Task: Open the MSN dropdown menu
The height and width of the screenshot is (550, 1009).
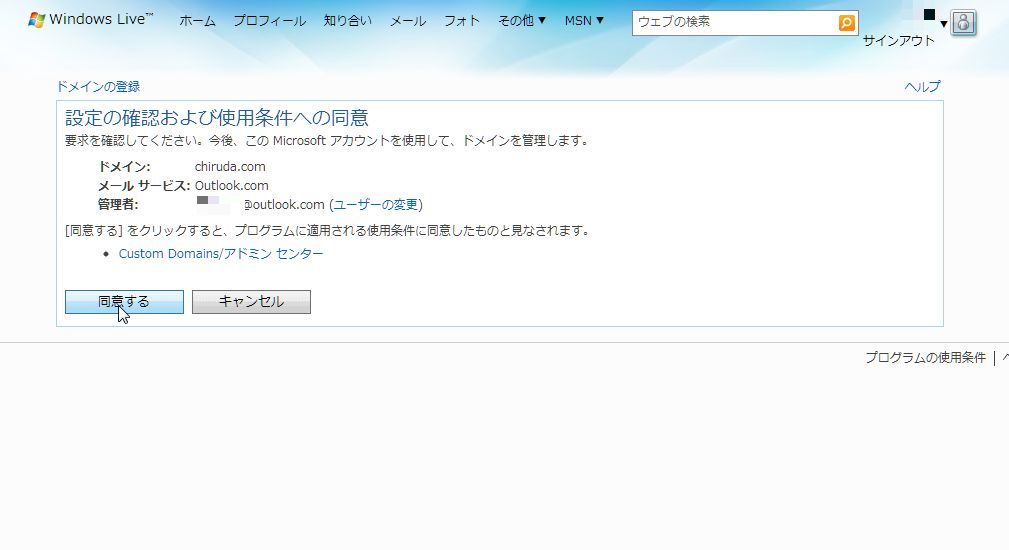Action: (584, 21)
